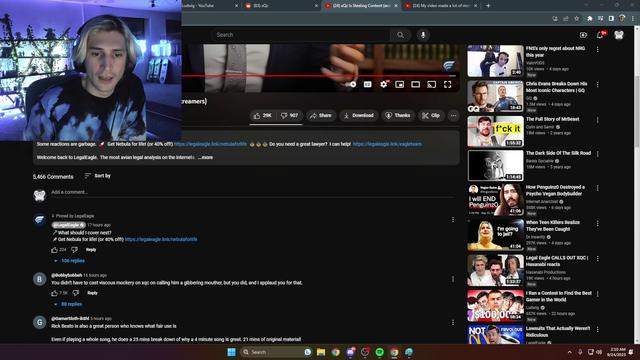The height and width of the screenshot is (360, 640).
Task: Open LegalEagle channel avatar on pinned comment
Action: click(x=40, y=220)
